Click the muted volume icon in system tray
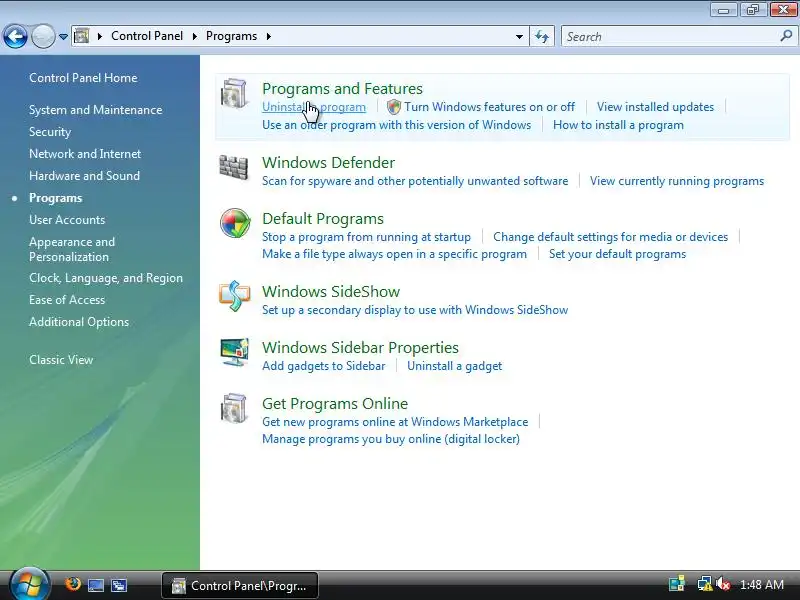The image size is (800, 600). pyautogui.click(x=722, y=584)
